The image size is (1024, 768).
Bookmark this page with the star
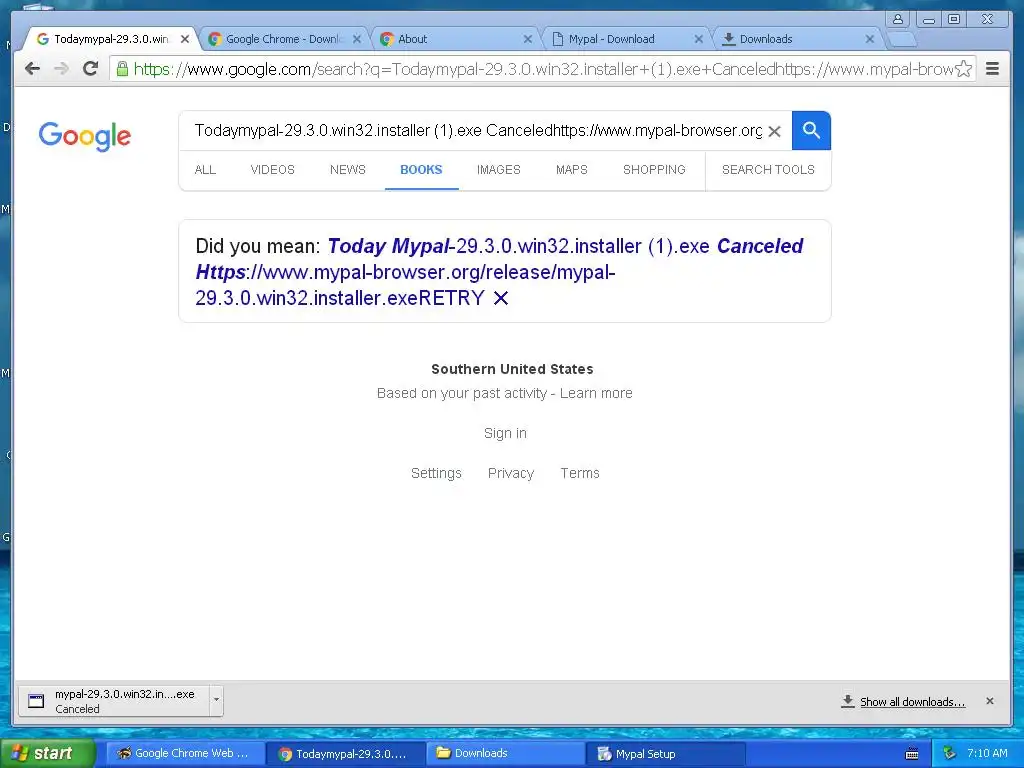[x=963, y=69]
